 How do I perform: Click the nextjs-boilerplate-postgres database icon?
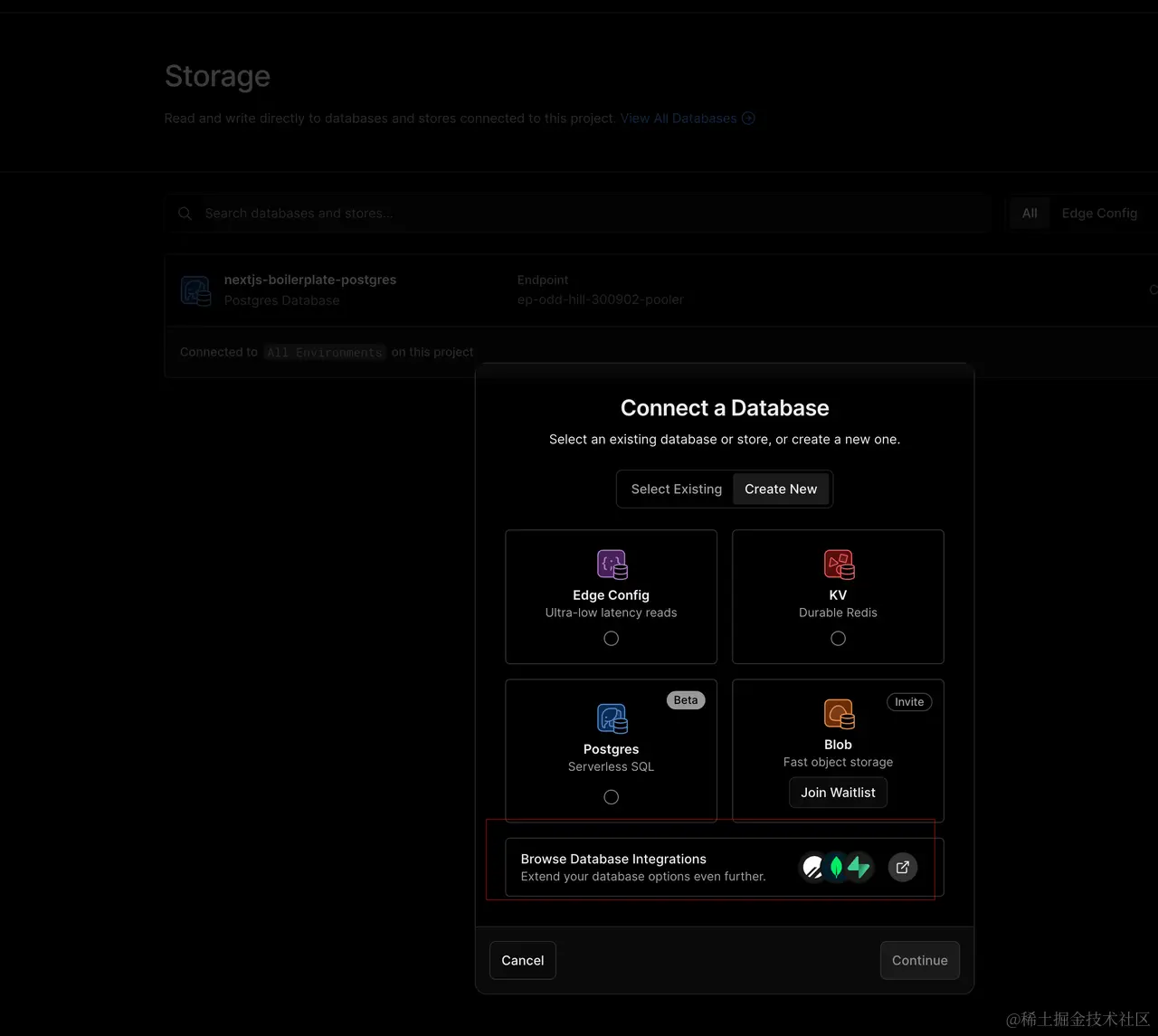[x=195, y=290]
